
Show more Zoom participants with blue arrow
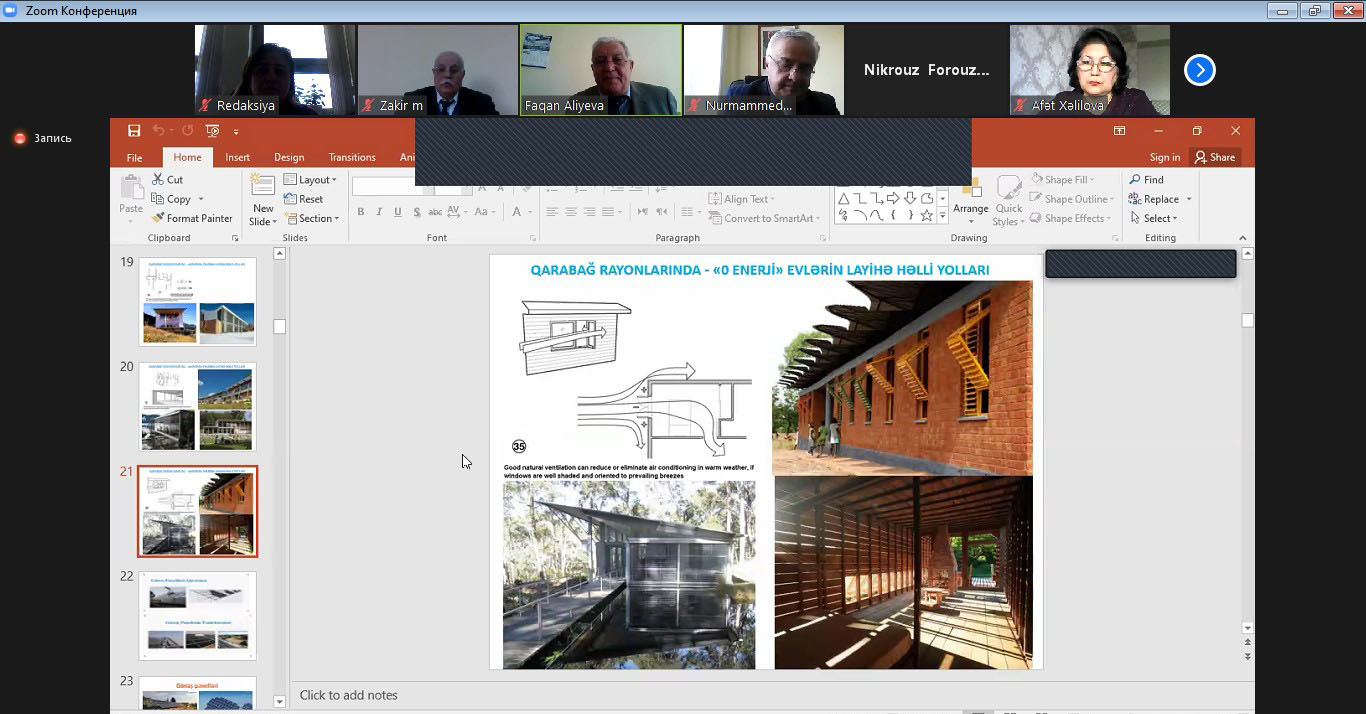tap(1200, 70)
